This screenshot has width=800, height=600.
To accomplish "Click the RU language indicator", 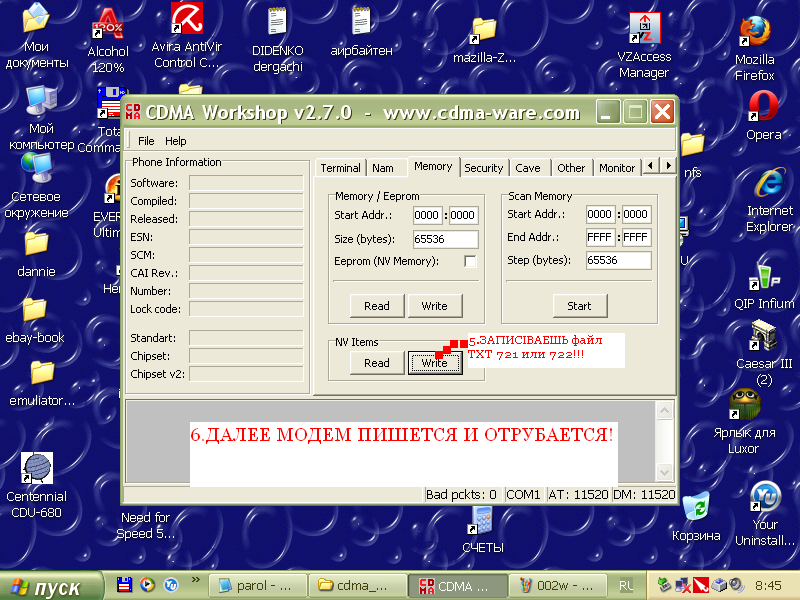I will [626, 586].
